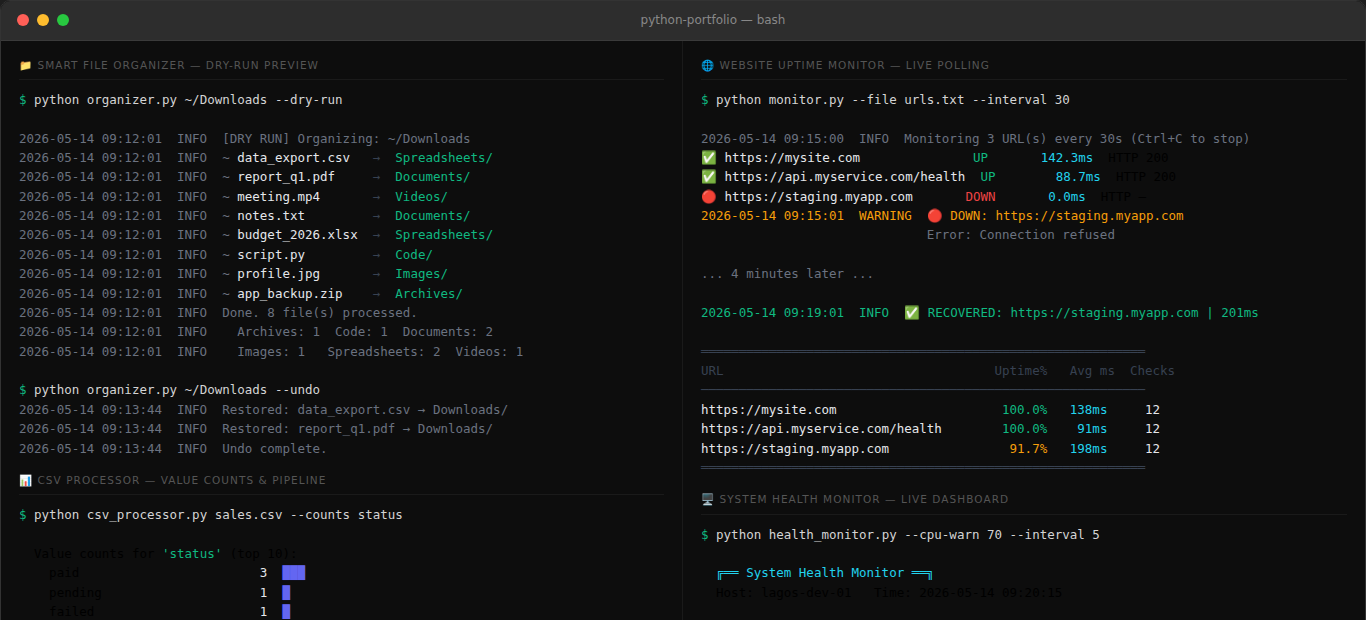The width and height of the screenshot is (1366, 620).
Task: Click the red DOWN status label
Action: click(981, 197)
